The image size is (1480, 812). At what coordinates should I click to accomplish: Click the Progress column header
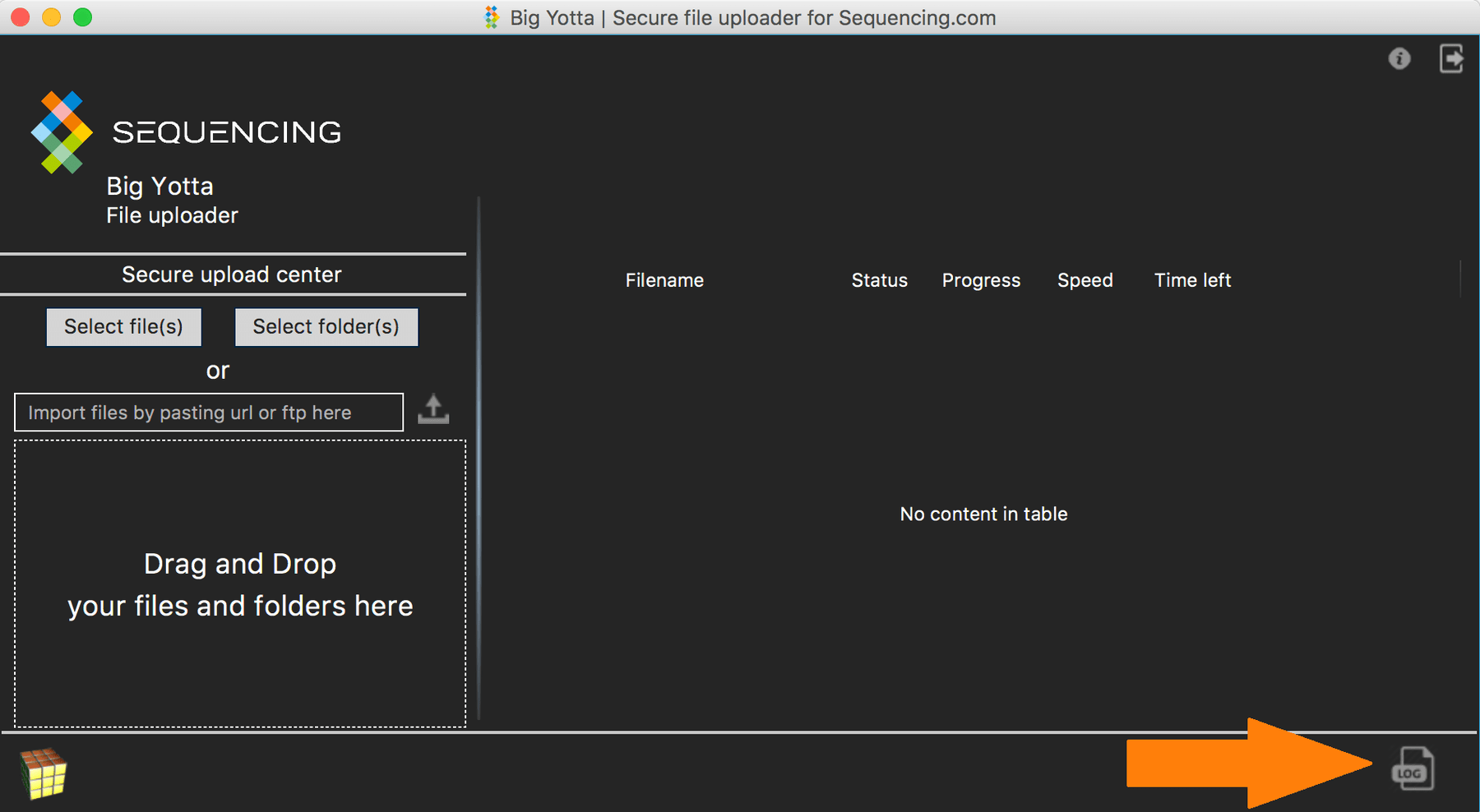tap(981, 280)
